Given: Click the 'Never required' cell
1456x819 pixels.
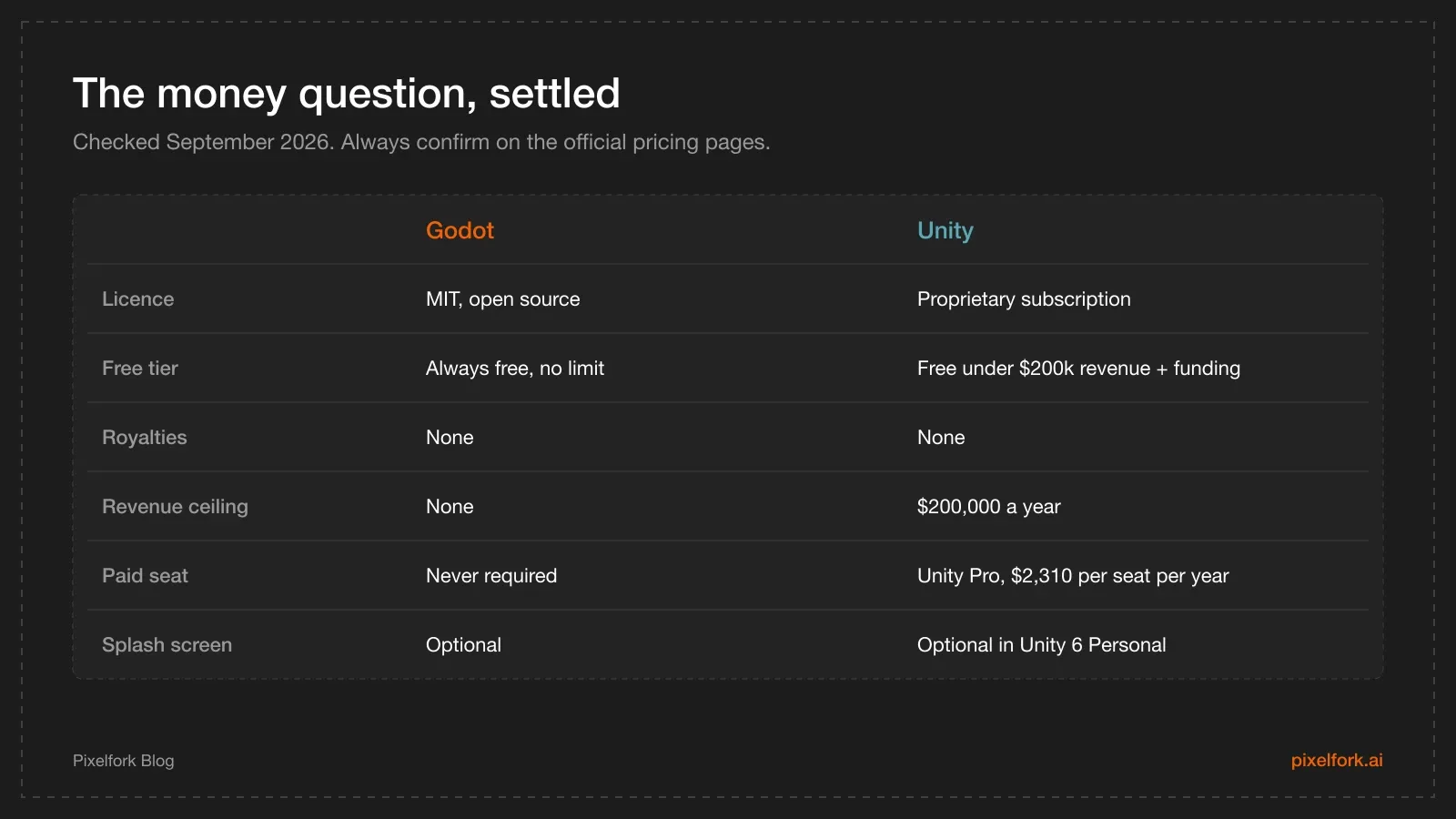Looking at the screenshot, I should tap(491, 575).
